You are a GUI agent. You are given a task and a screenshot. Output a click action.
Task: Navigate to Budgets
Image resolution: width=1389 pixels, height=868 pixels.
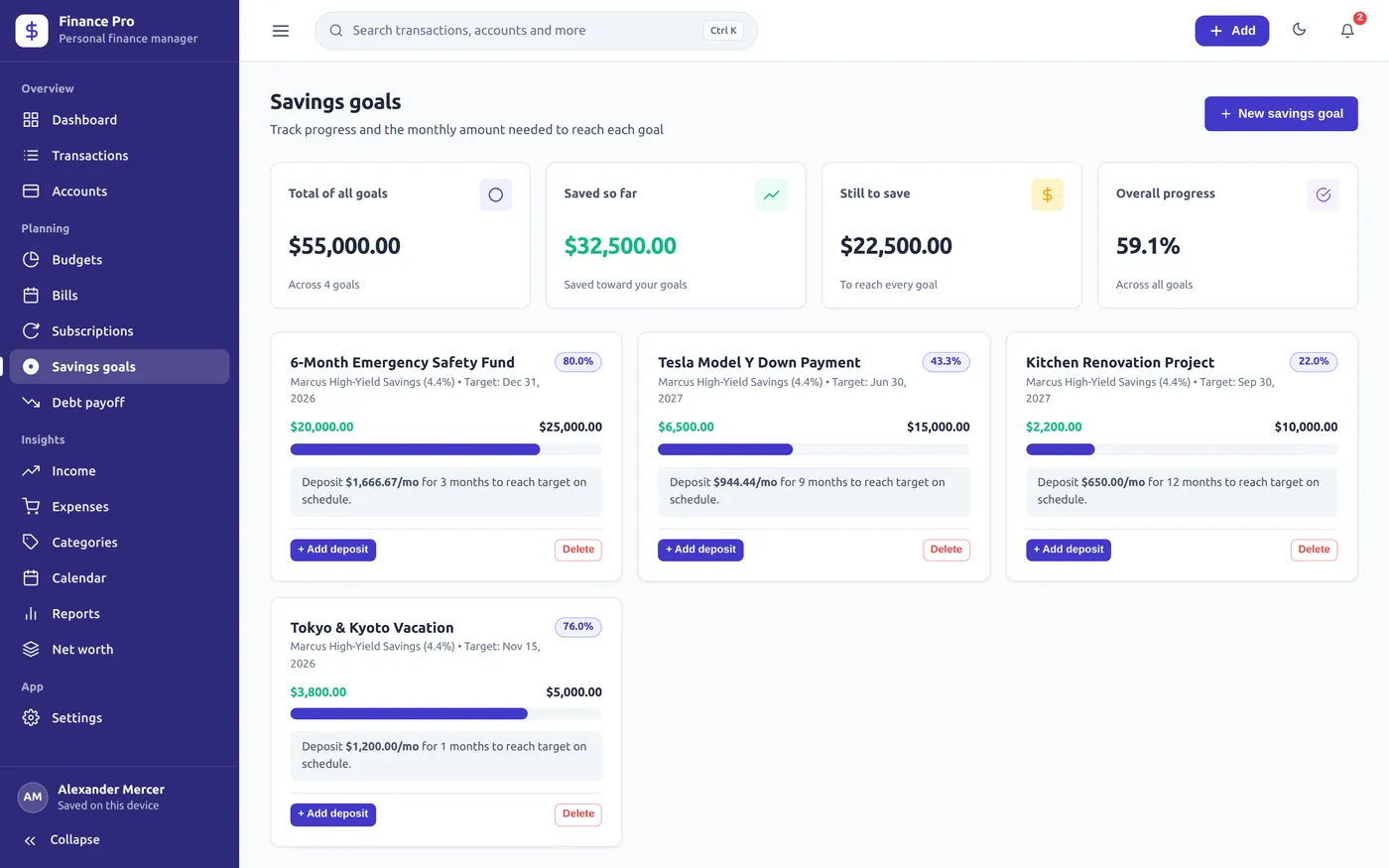coord(119,260)
